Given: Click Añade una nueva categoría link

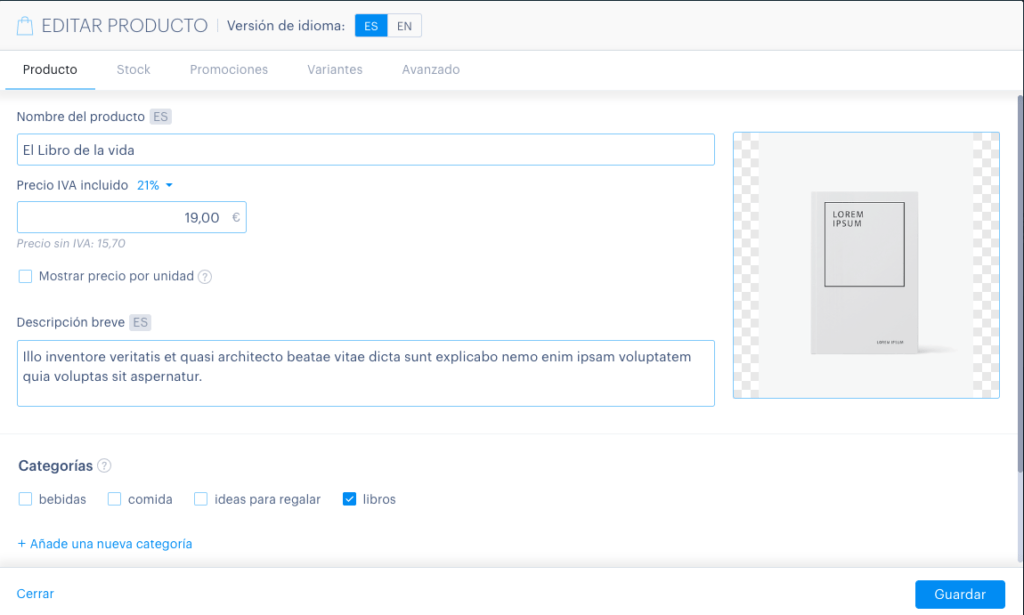Looking at the screenshot, I should [104, 544].
